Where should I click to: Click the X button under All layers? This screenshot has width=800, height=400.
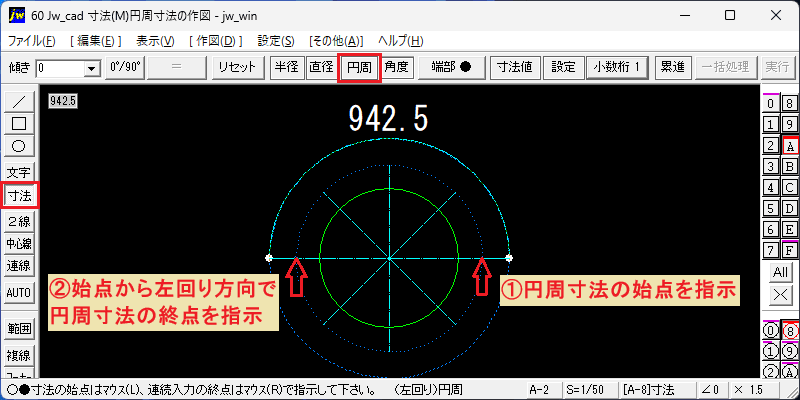point(780,294)
